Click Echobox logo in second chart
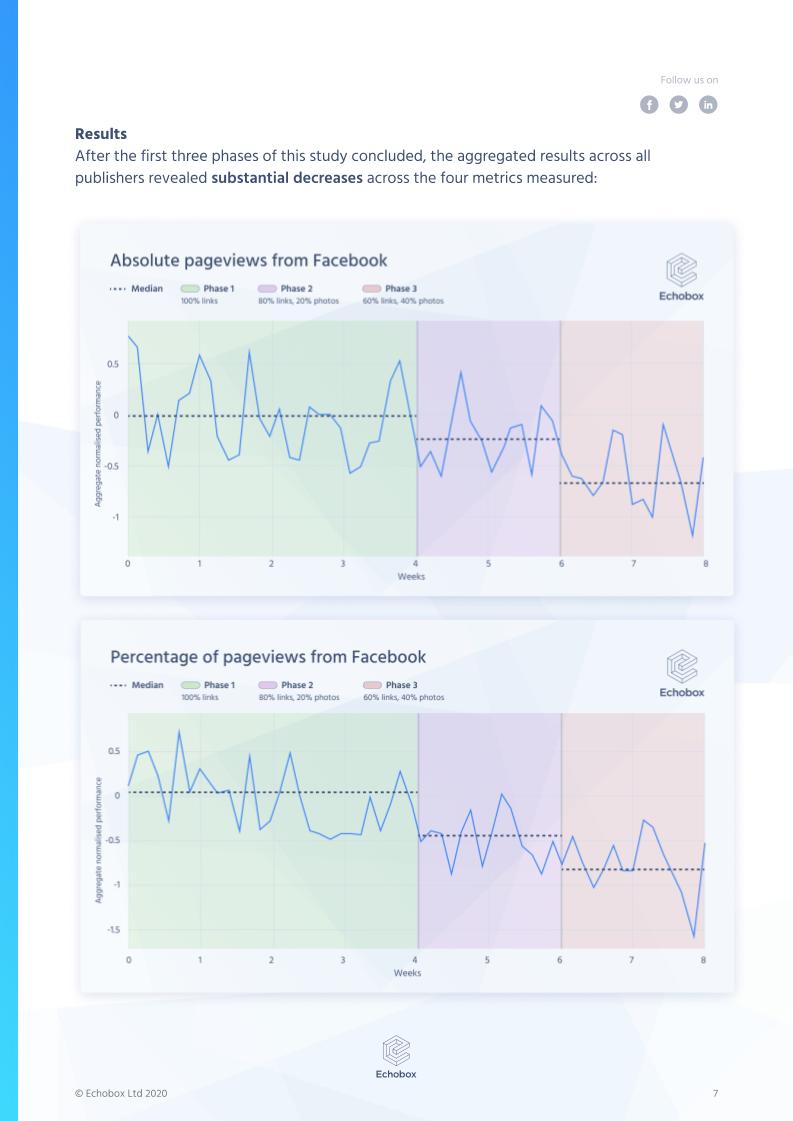The height and width of the screenshot is (1121, 793). 682,675
